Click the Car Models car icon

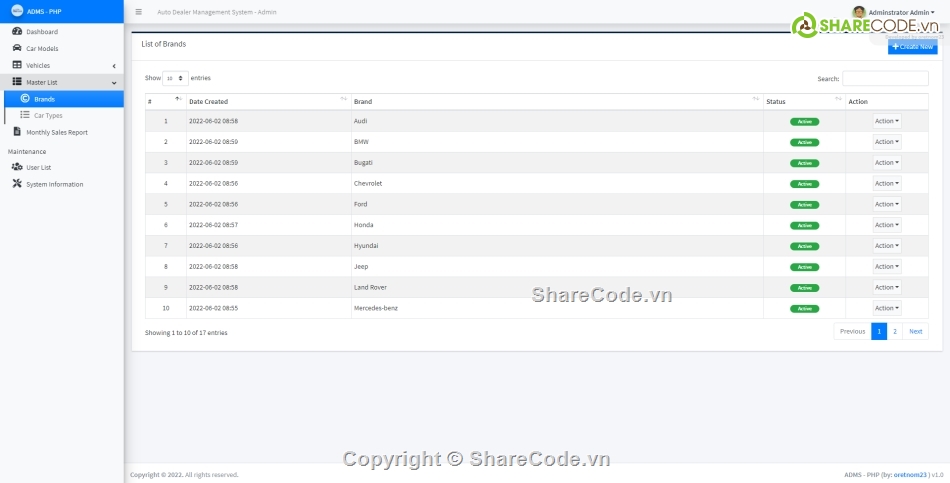[17, 48]
